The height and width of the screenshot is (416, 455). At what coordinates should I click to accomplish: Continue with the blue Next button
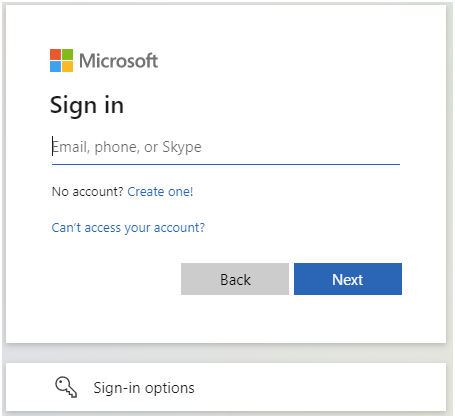coord(348,279)
